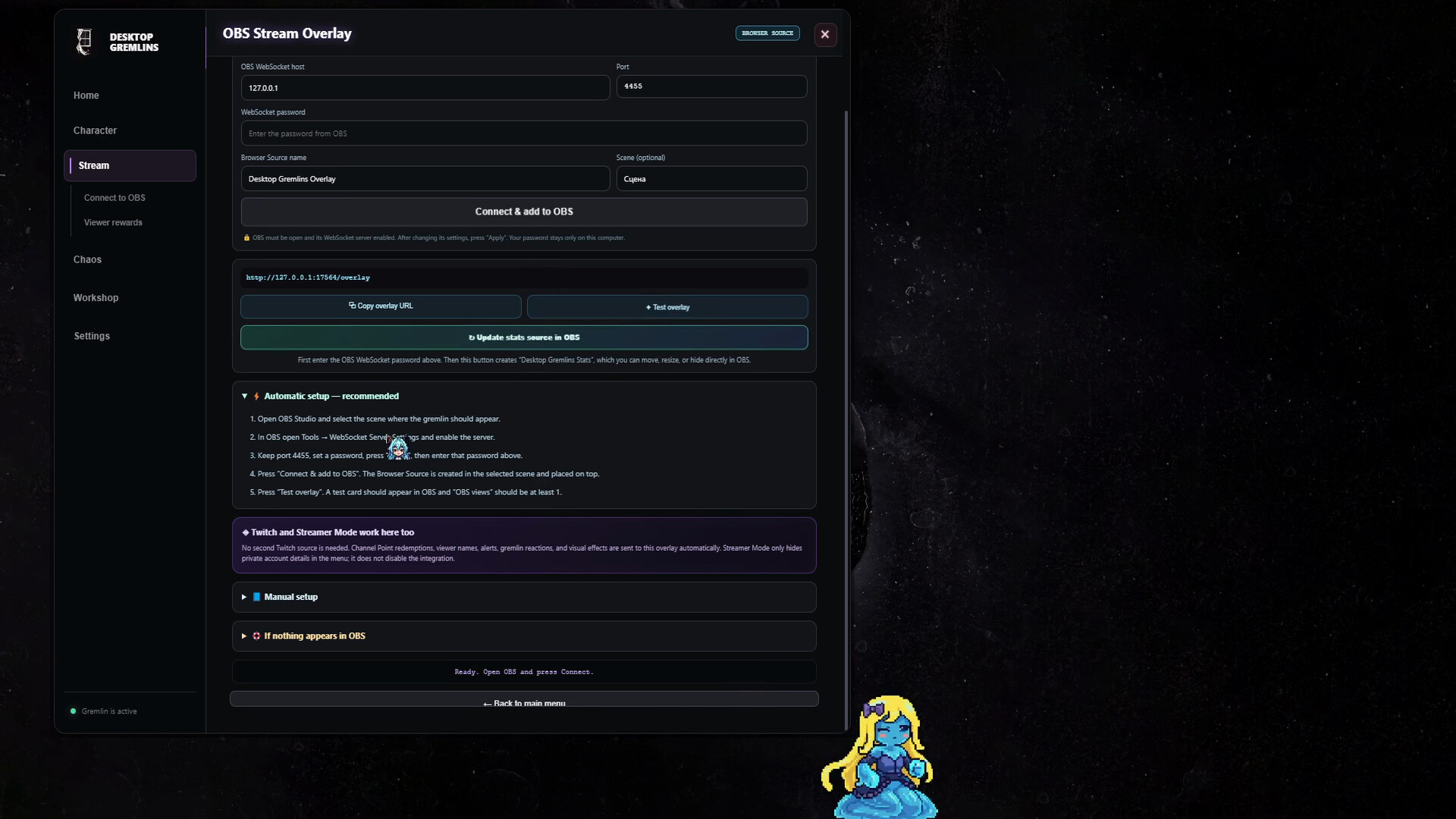The height and width of the screenshot is (819, 1456).
Task: Open the Settings section
Action: [92, 336]
